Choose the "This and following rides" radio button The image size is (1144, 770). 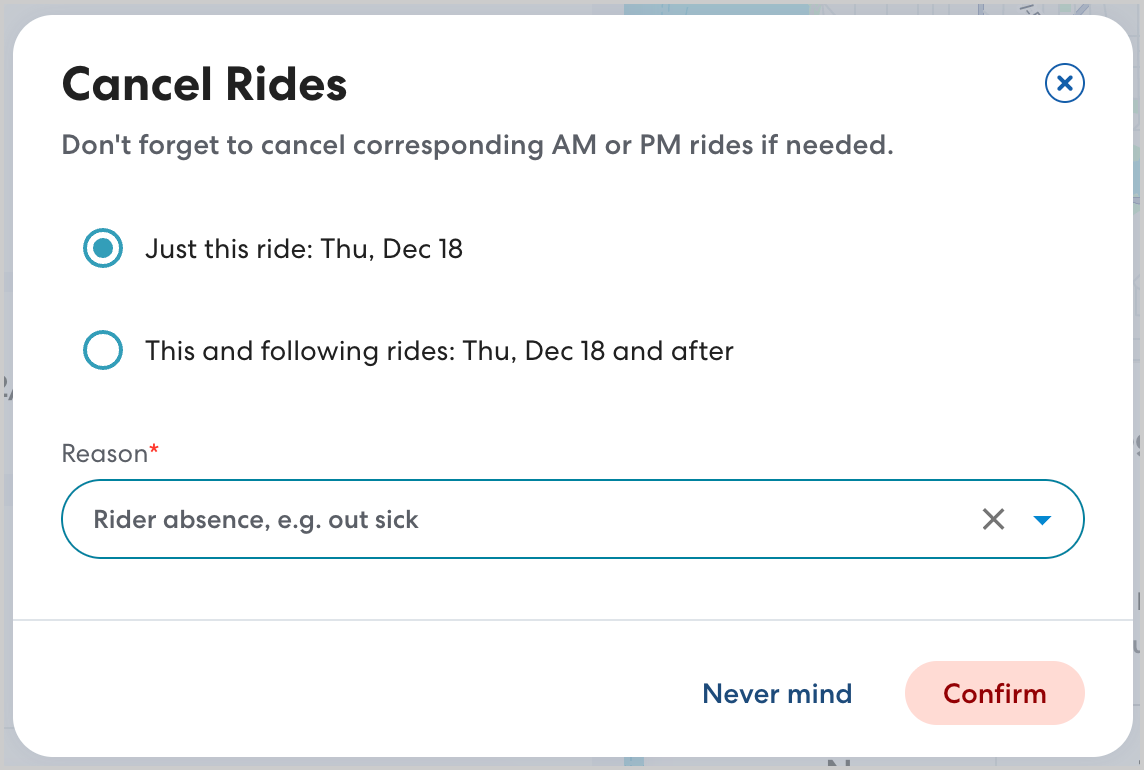click(103, 351)
